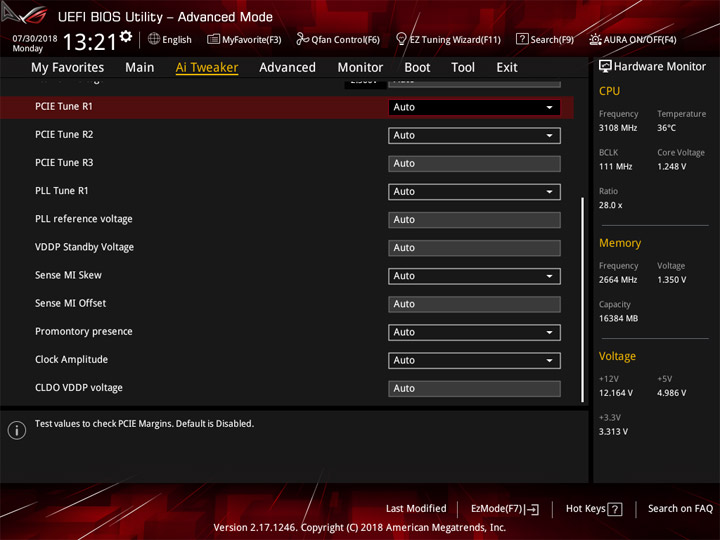The height and width of the screenshot is (540, 720).
Task: Select the Clock Amplitude label
Action: [x=71, y=360]
